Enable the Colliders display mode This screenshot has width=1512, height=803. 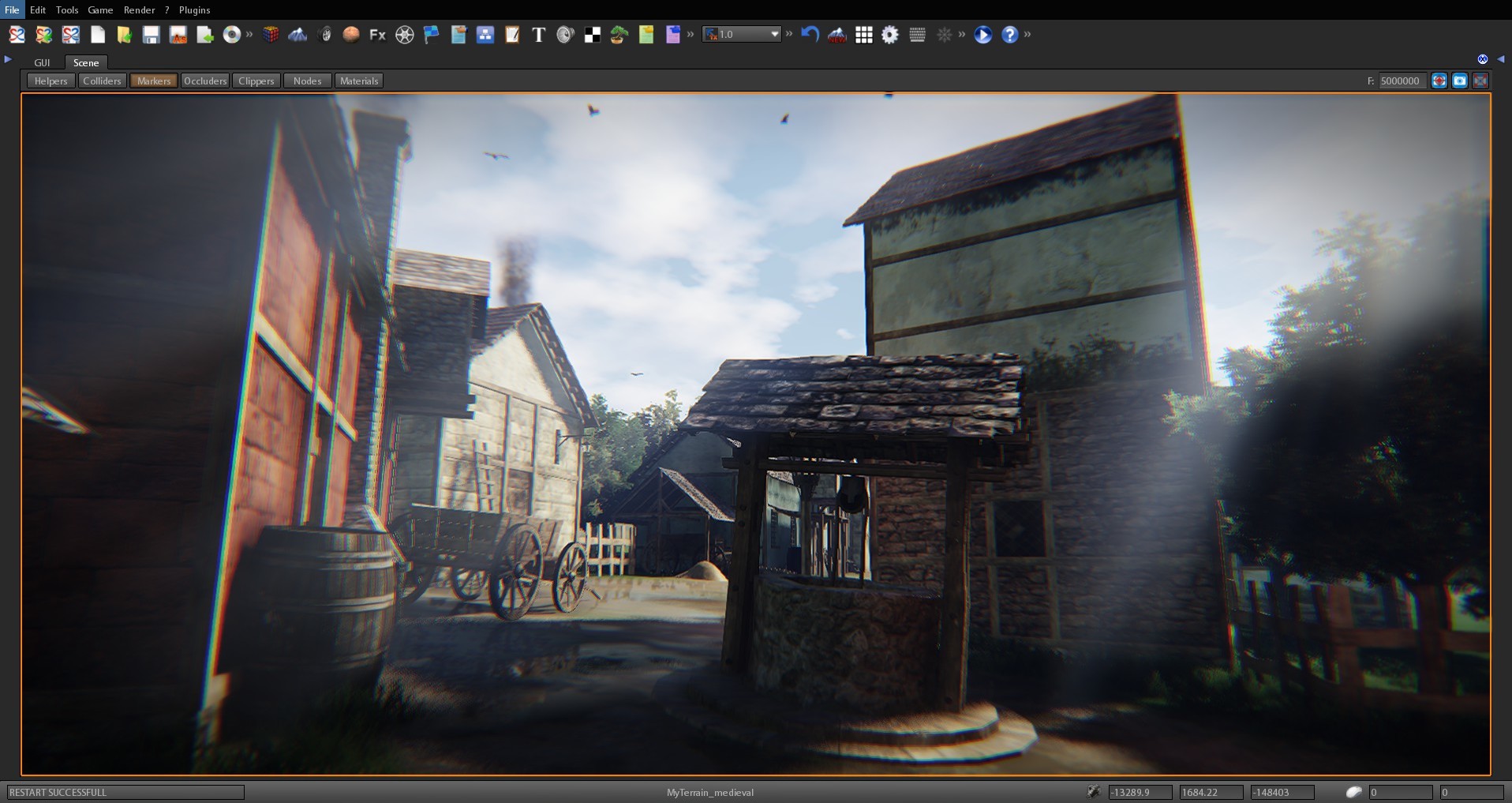[102, 80]
